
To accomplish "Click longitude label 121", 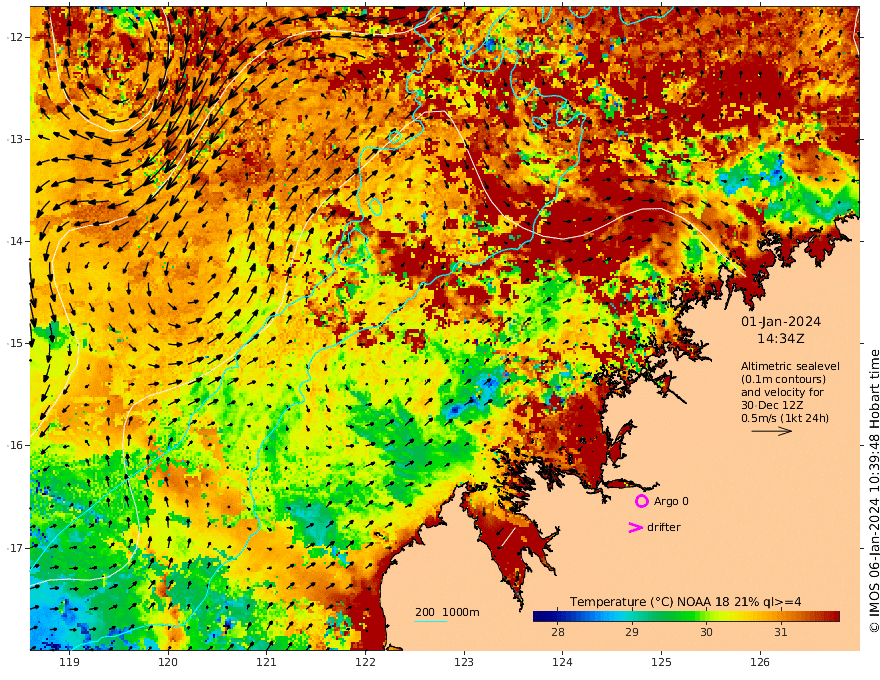I will (x=267, y=663).
